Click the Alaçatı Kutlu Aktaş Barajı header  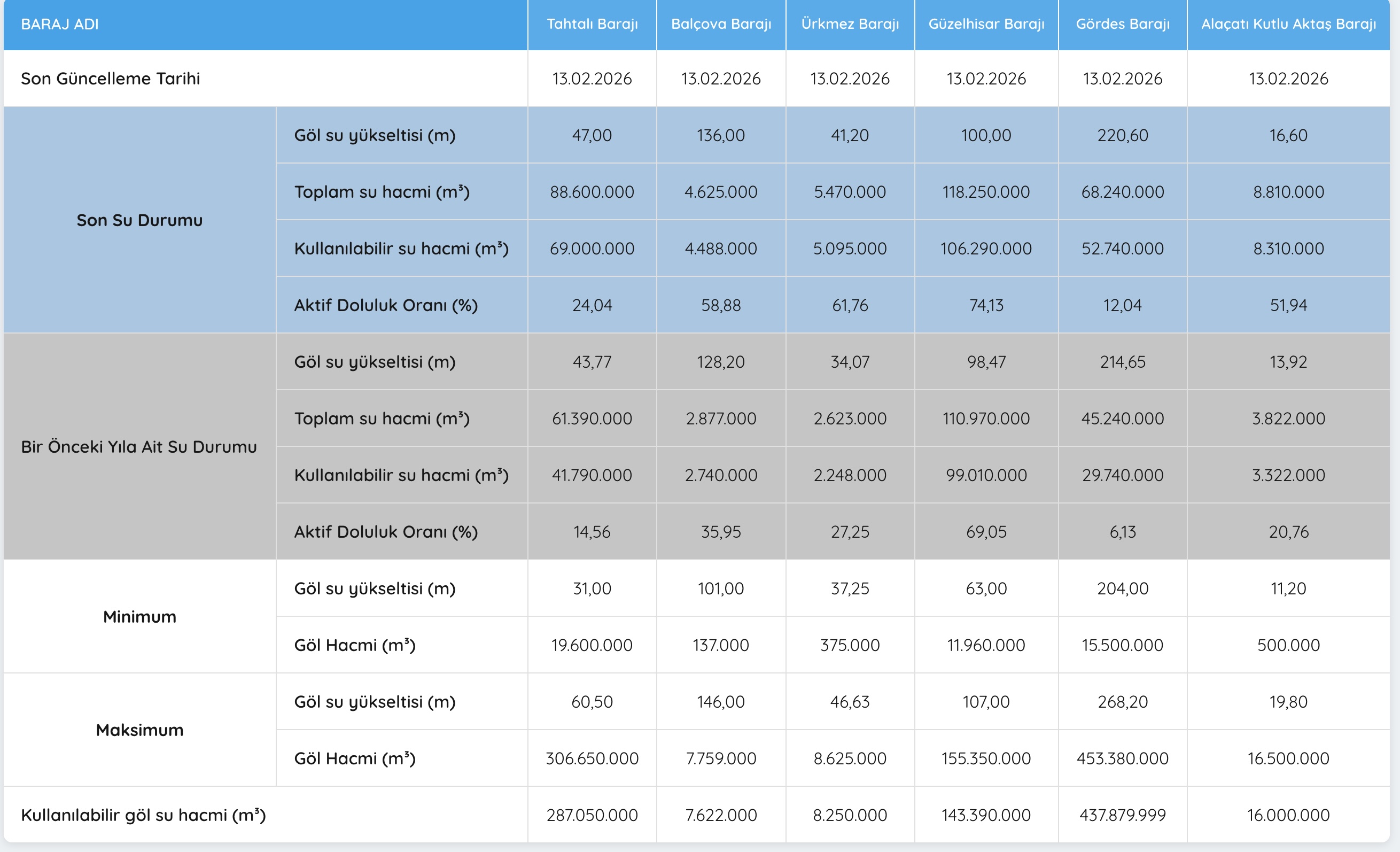[x=1288, y=24]
